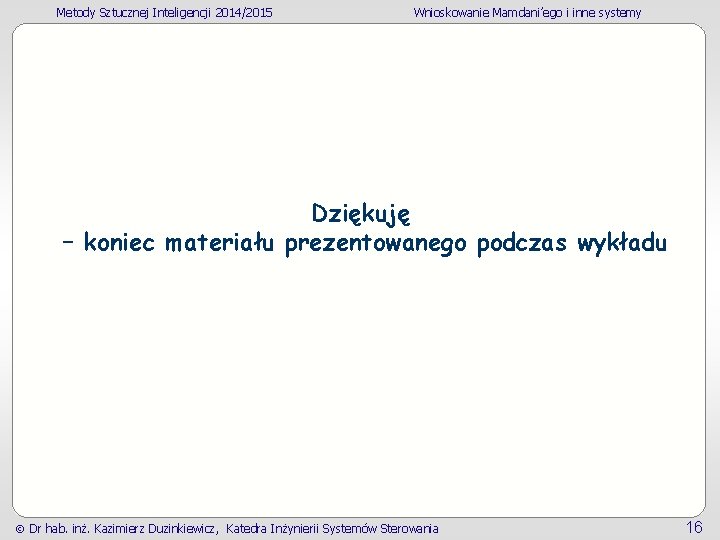Click the header 'Metody Sztucznej Inteligencji 2014/2015'
The width and height of the screenshot is (720, 540).
164,12
